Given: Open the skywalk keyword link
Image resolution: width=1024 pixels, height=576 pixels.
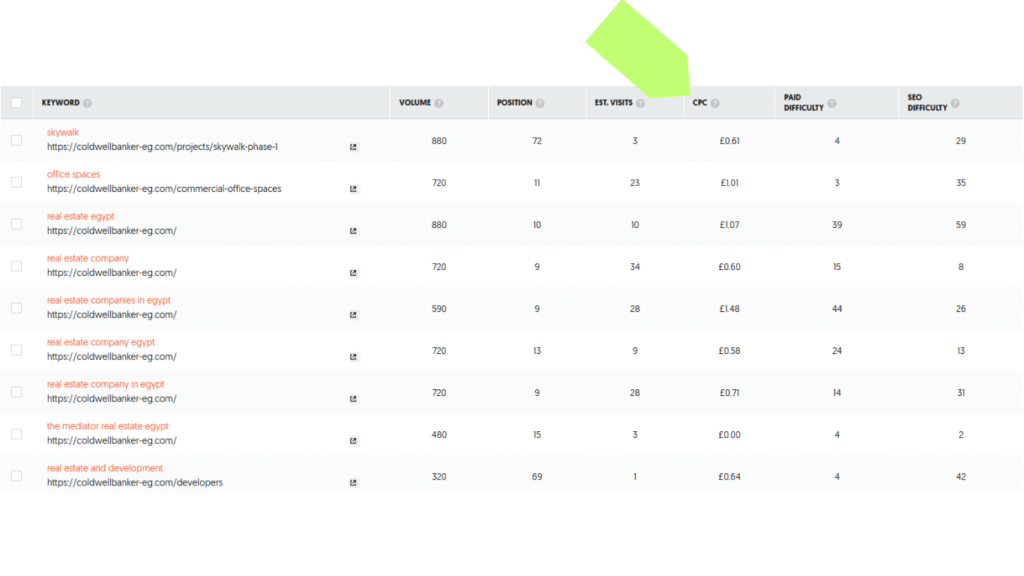Looking at the screenshot, I should tap(63, 132).
